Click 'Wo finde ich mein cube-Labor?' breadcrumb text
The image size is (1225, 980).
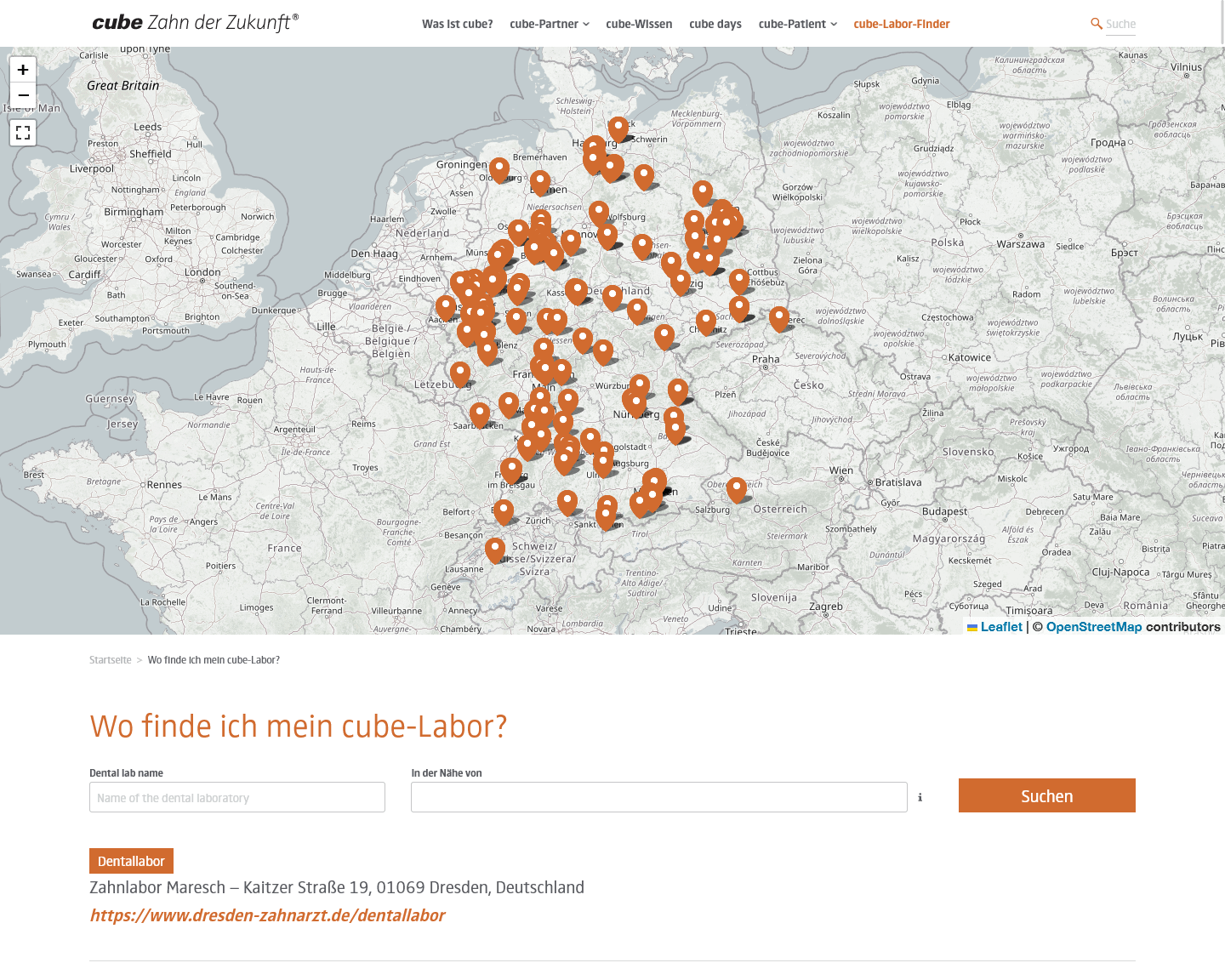(214, 660)
